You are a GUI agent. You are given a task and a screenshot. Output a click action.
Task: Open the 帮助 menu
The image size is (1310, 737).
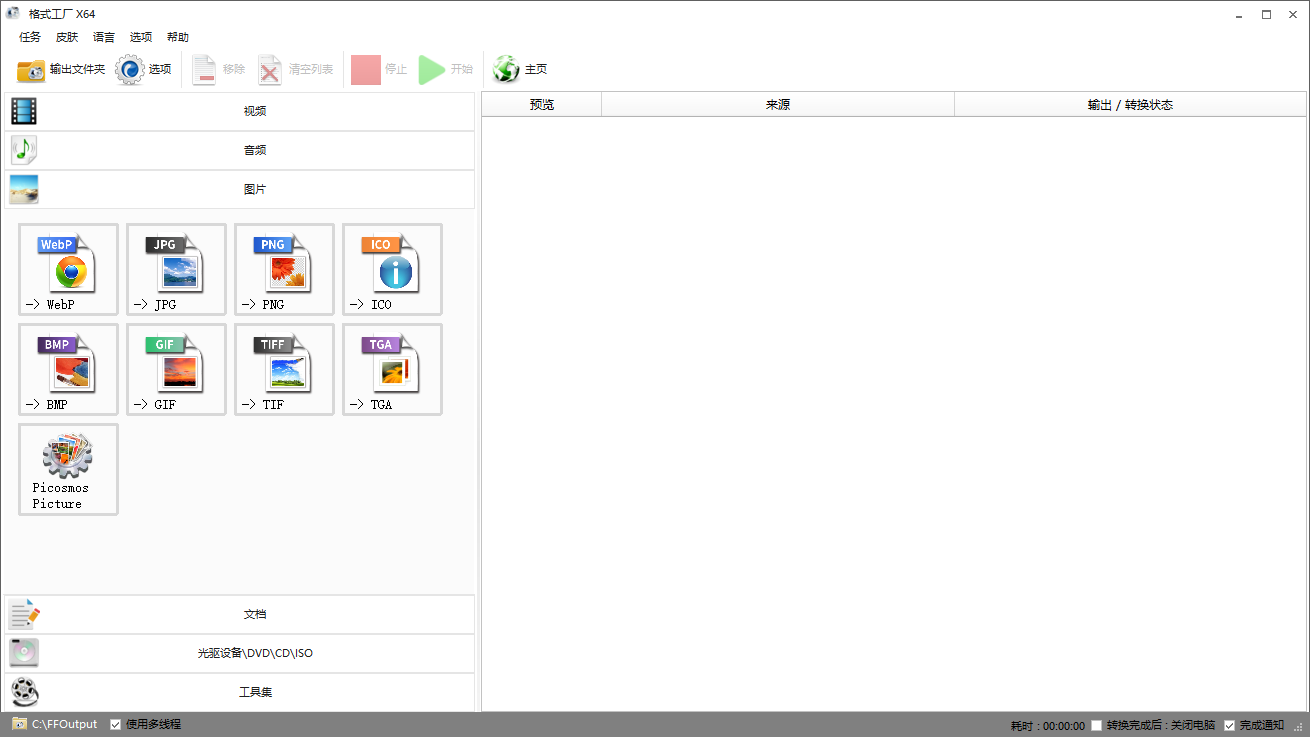178,36
